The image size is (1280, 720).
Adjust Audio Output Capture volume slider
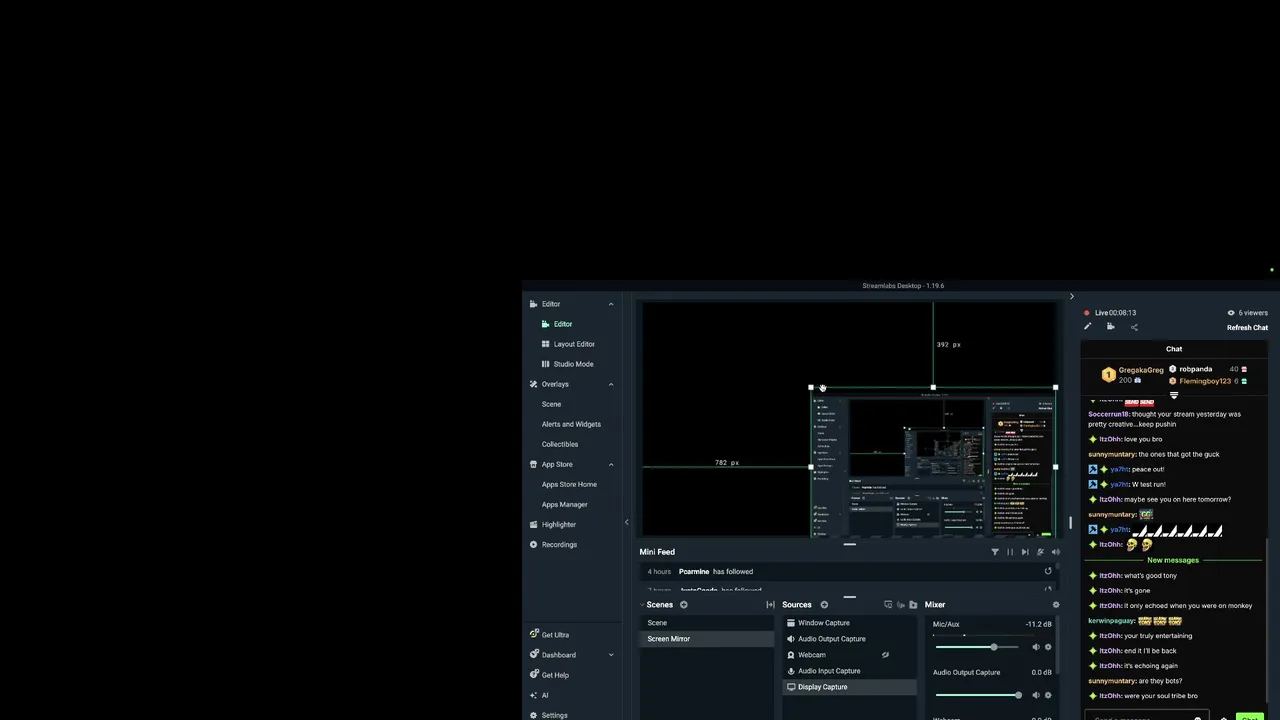coord(979,695)
